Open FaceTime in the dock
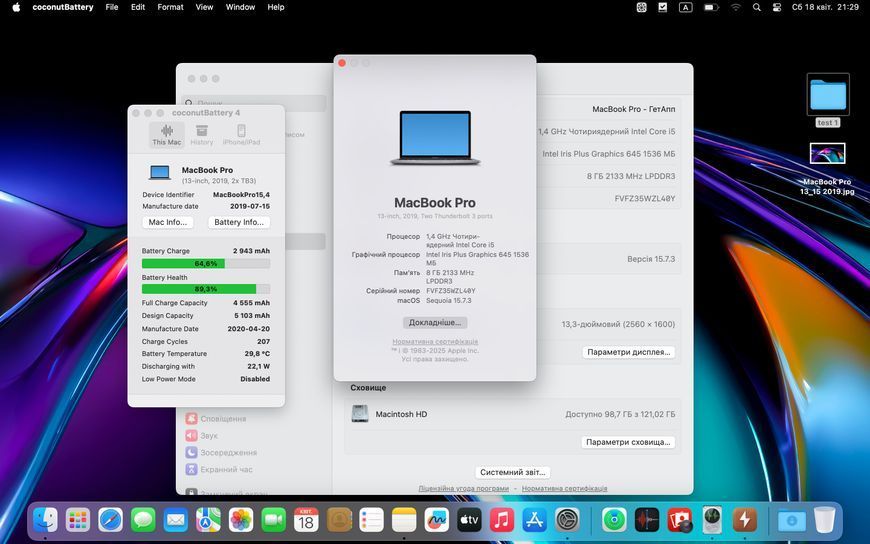Screen dimensions: 870x544 274,520
